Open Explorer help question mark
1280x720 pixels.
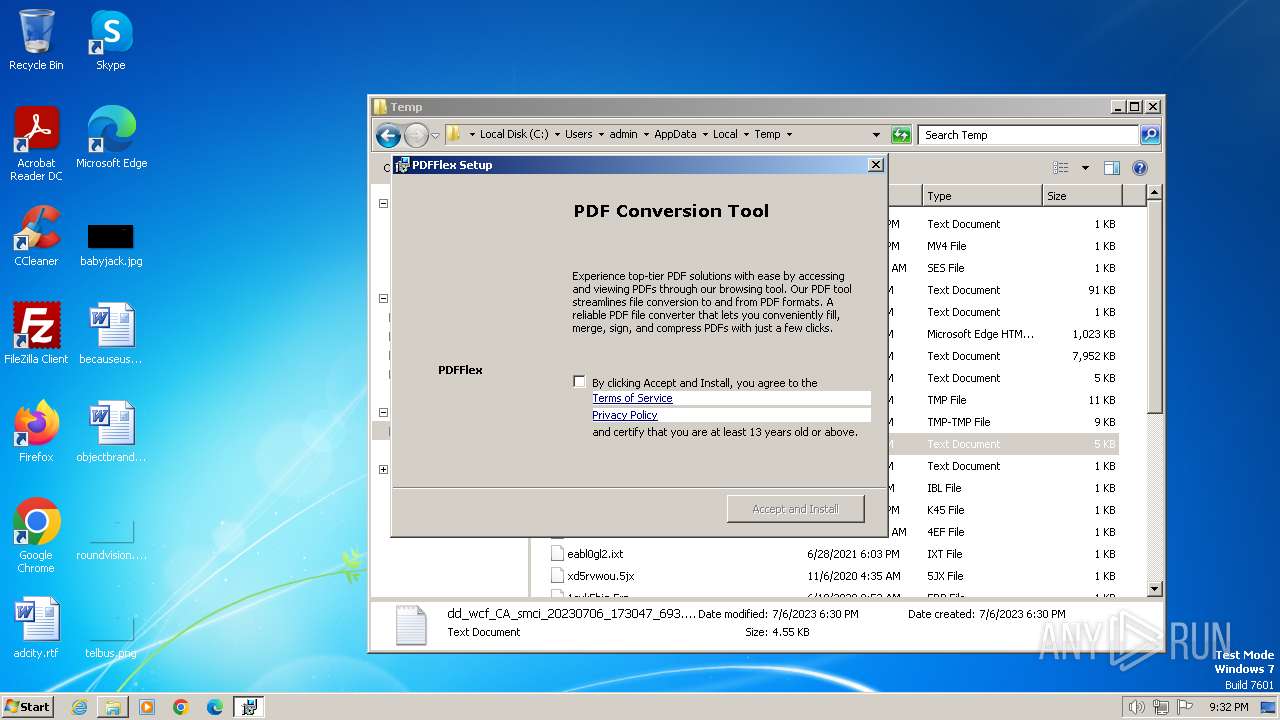(1139, 168)
